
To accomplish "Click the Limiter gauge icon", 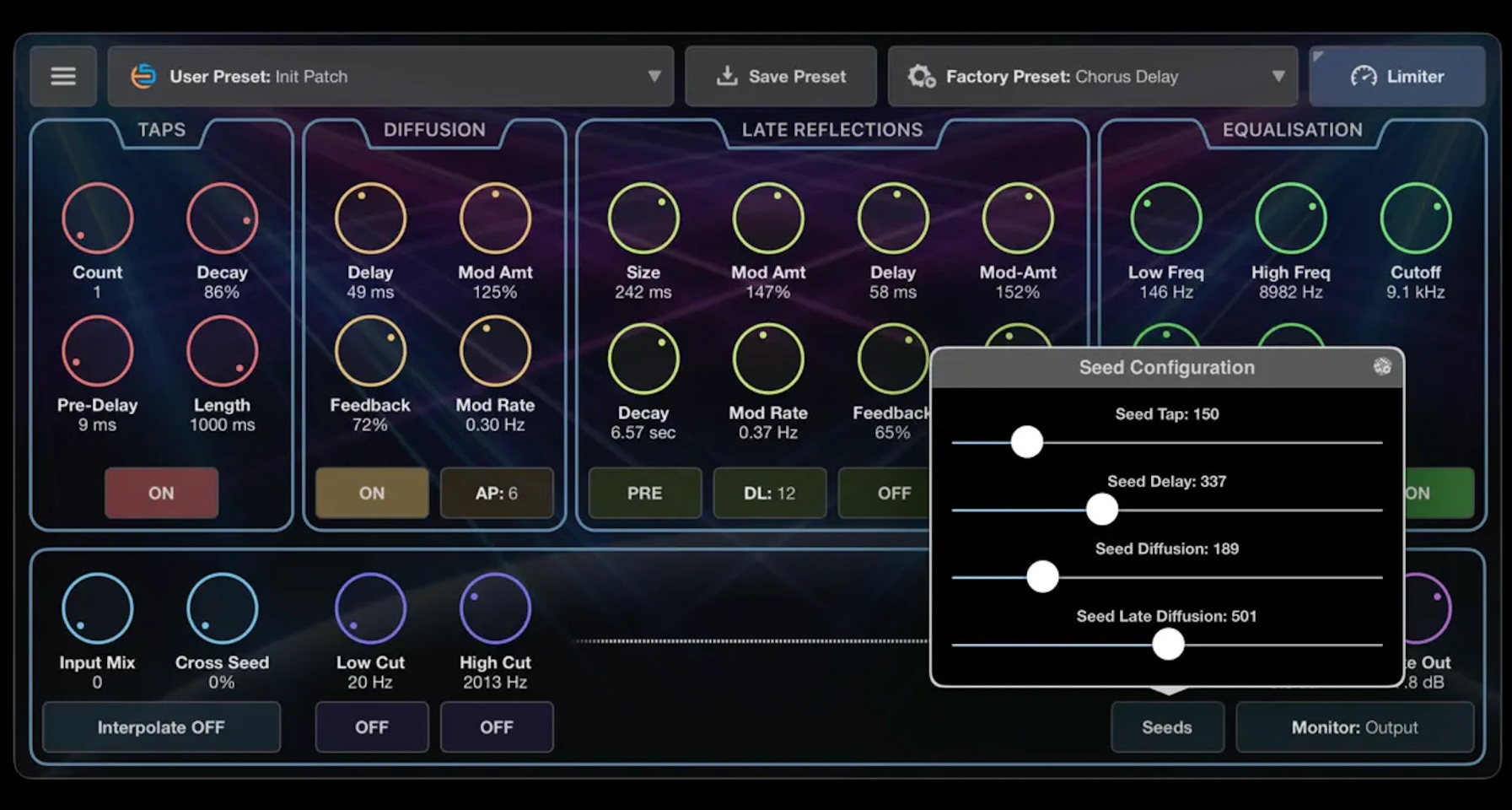I will [x=1363, y=76].
